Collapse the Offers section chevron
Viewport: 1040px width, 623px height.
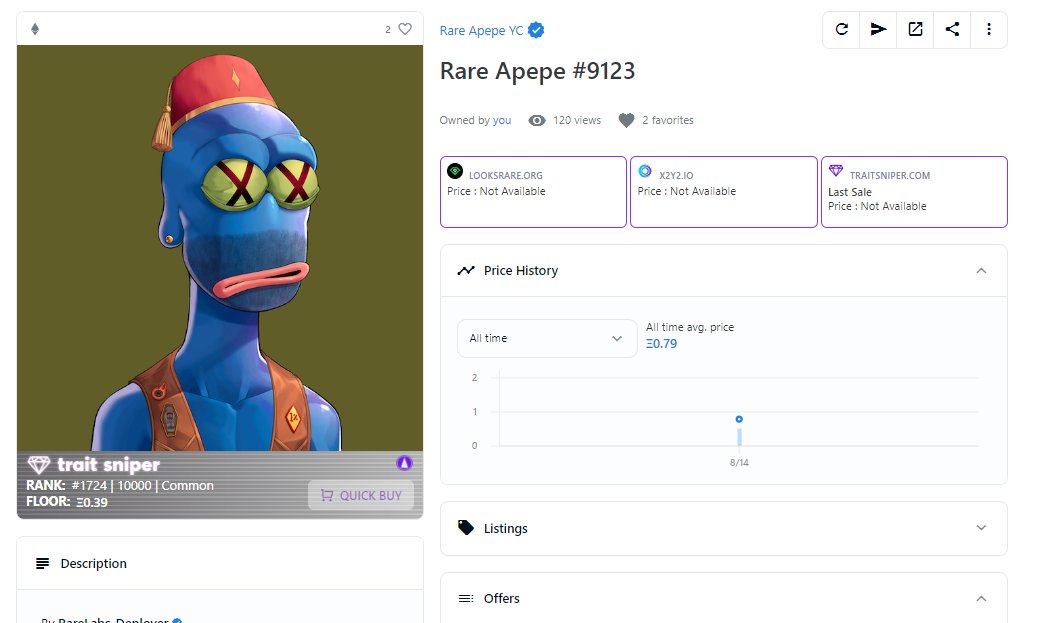981,598
